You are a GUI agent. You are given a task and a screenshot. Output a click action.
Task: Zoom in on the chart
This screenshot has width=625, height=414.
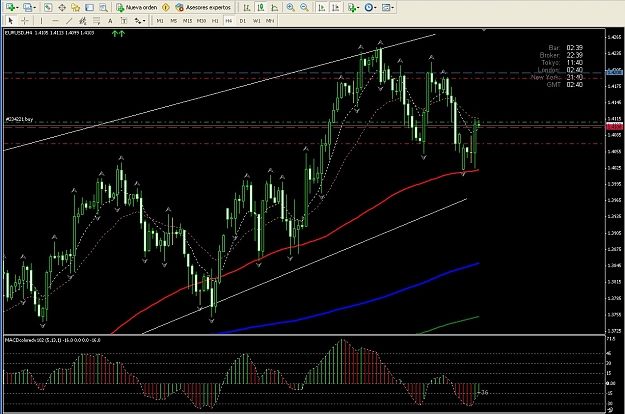point(291,7)
